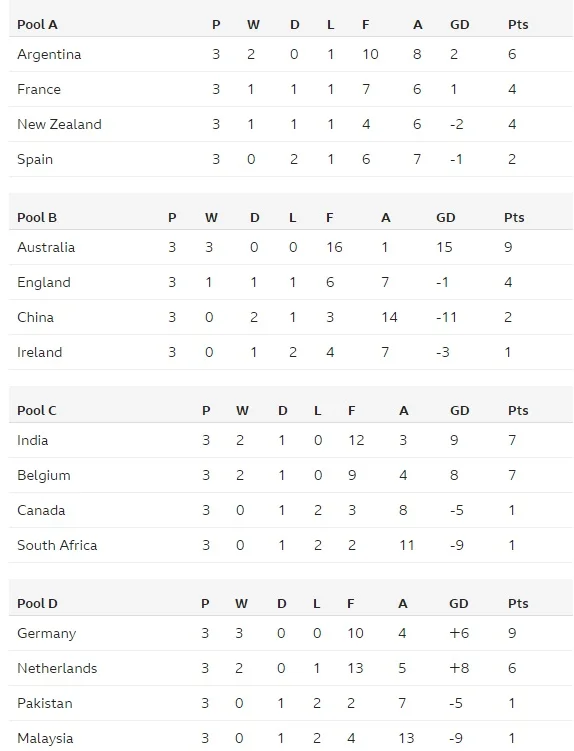Click the Pool C heading

click(37, 410)
